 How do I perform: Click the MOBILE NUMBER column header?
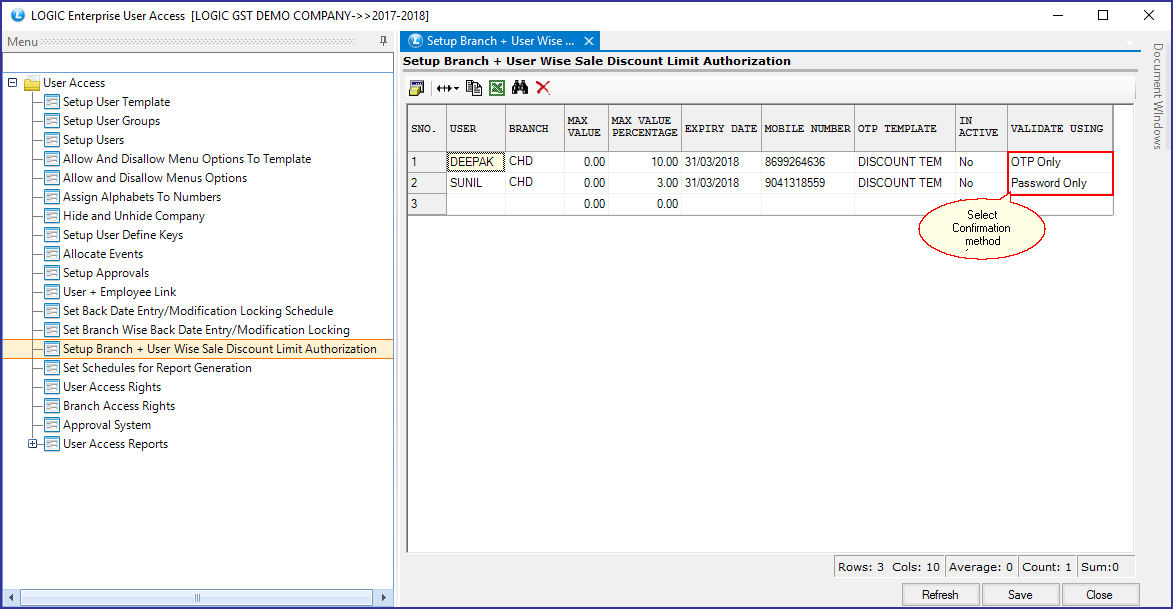click(808, 129)
